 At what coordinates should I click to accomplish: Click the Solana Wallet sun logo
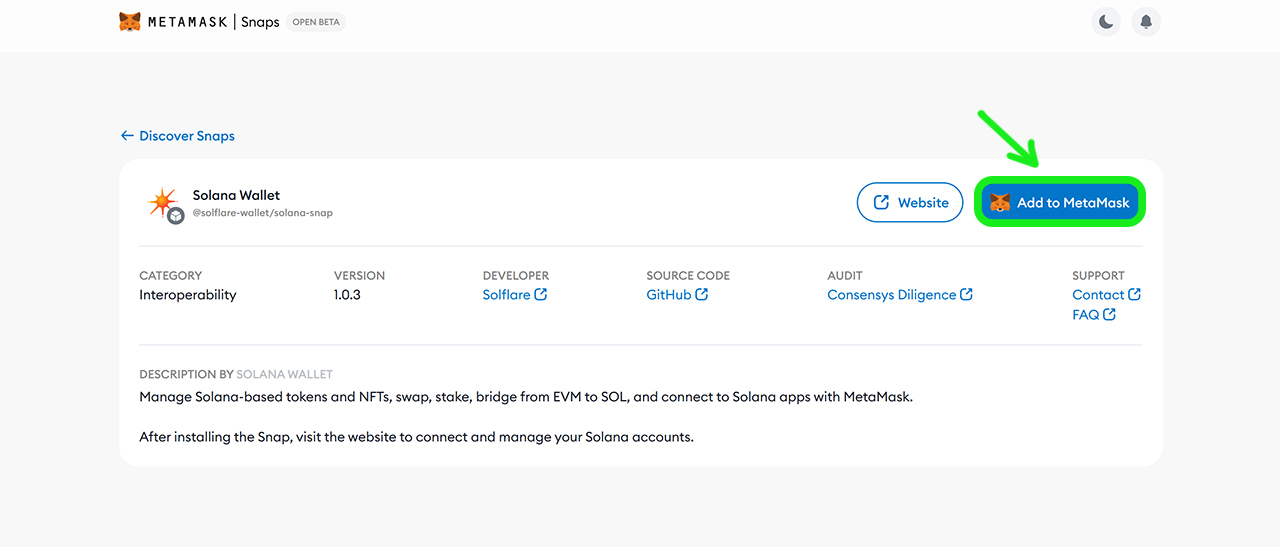tap(162, 203)
